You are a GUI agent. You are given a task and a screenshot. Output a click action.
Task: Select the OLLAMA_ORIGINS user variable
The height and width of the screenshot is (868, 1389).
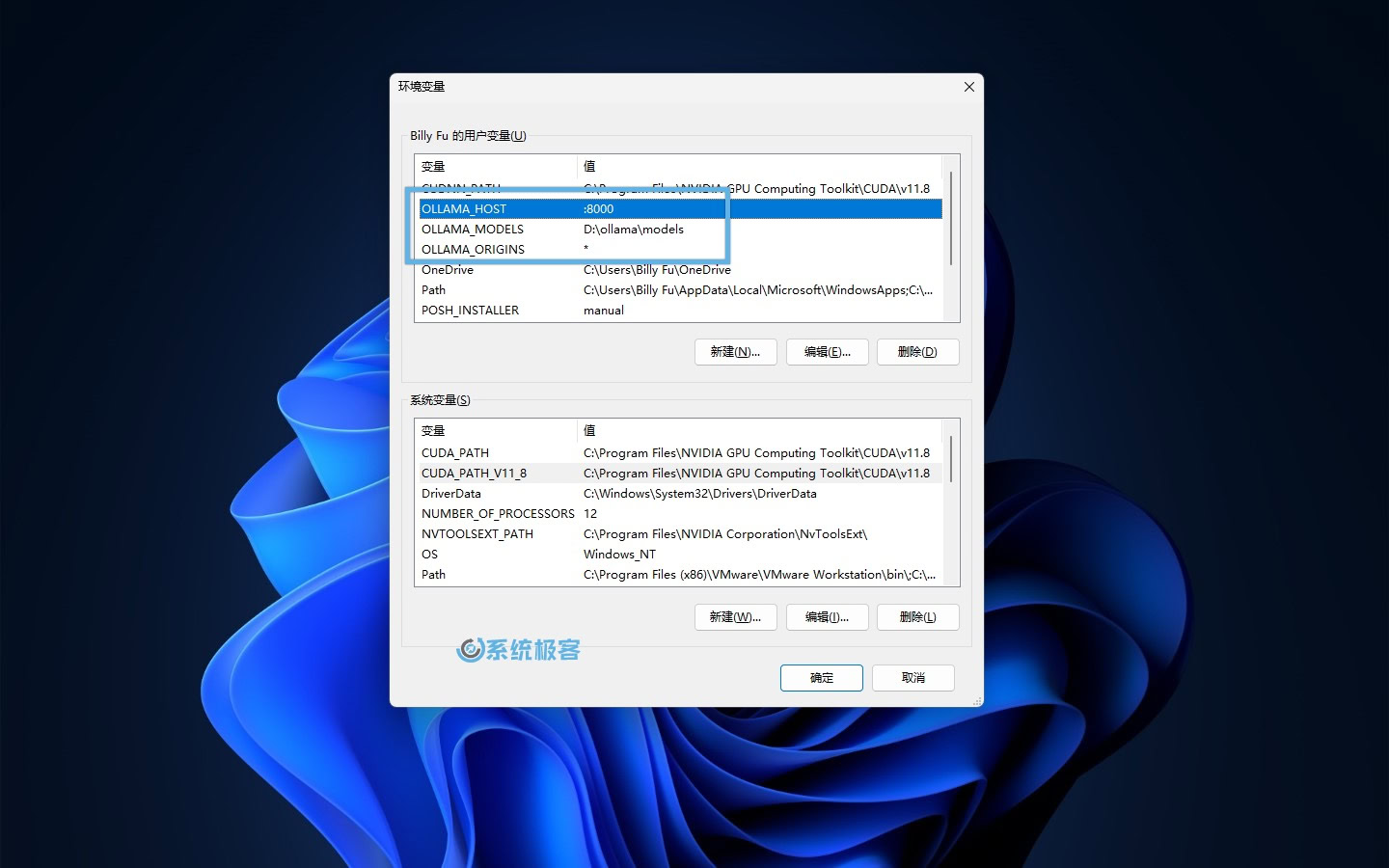473,249
